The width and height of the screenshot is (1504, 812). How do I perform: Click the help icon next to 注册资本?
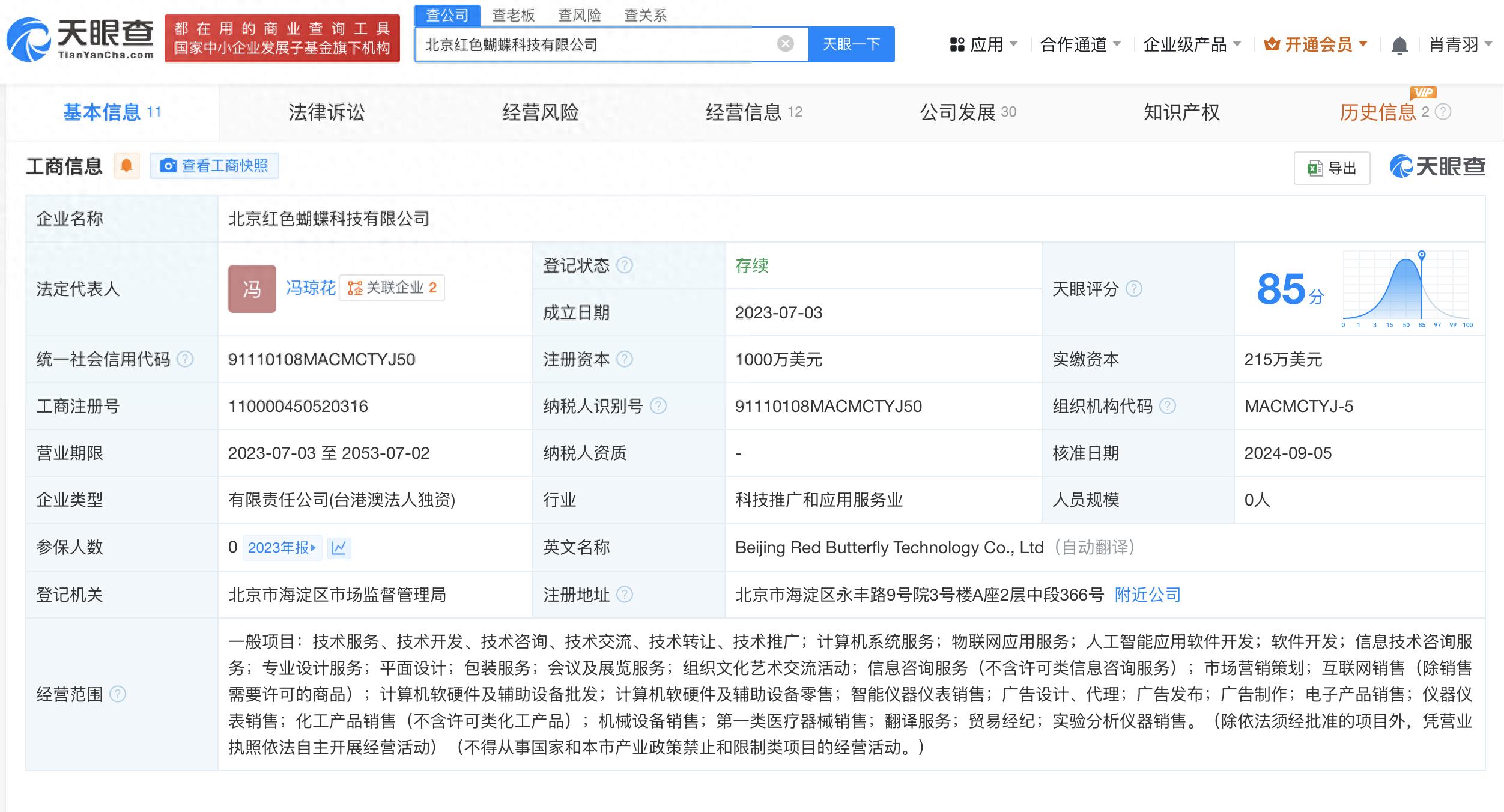(625, 359)
